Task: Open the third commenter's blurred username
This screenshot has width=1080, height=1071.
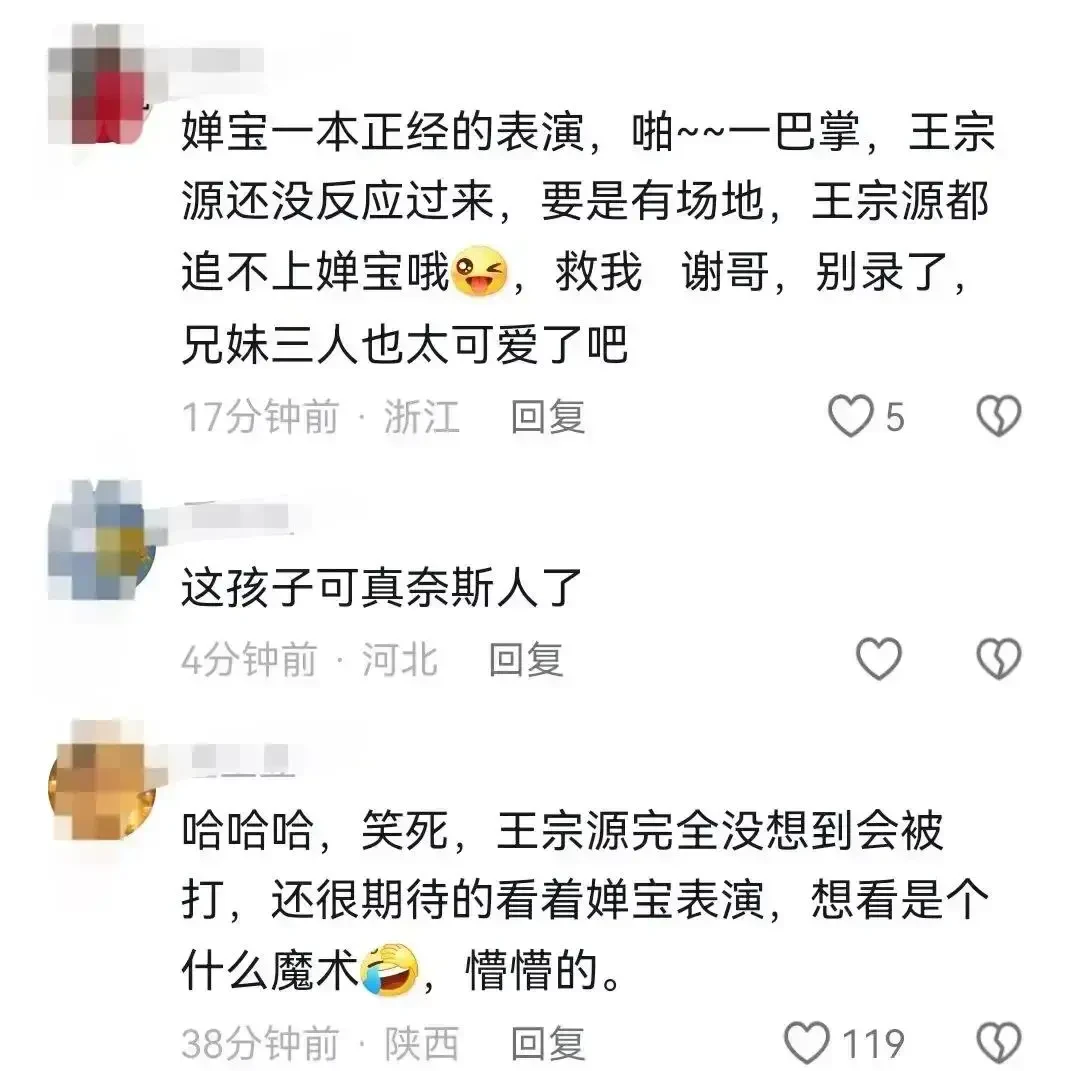Action: click(x=241, y=758)
